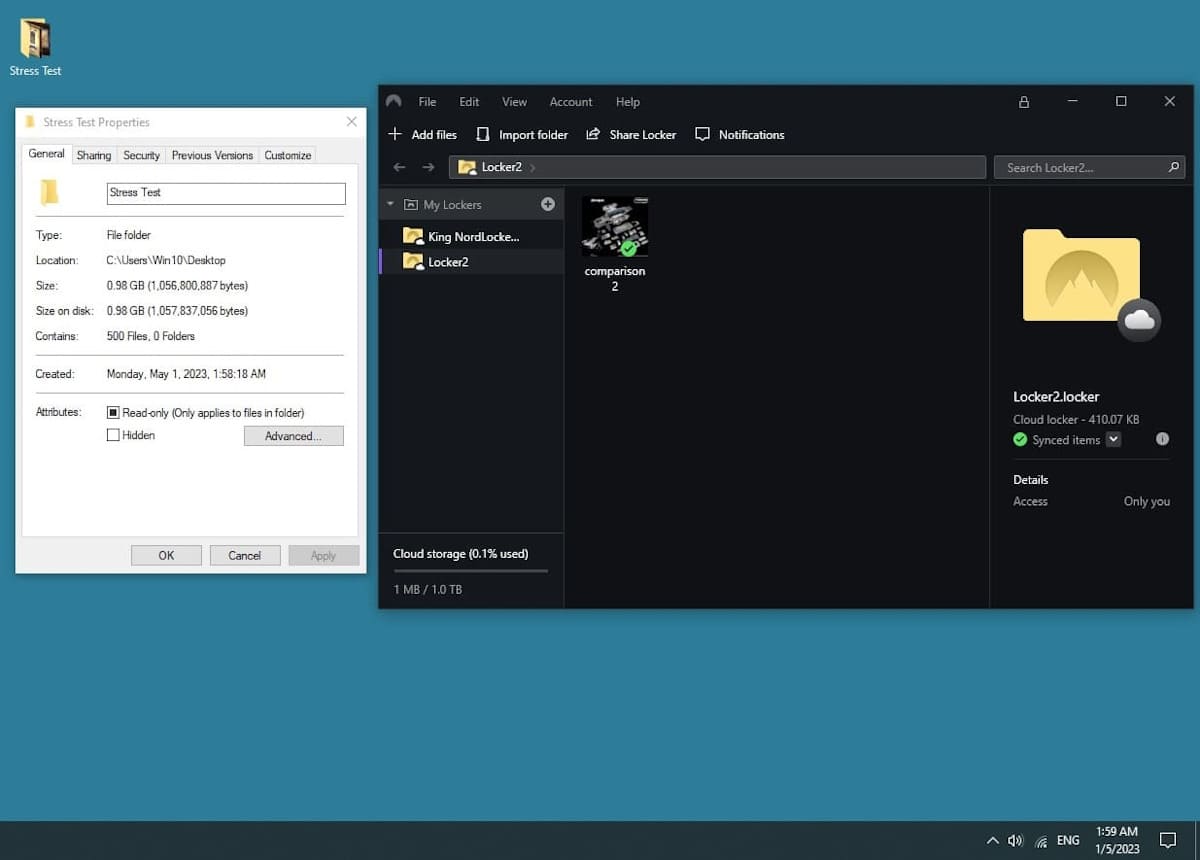This screenshot has height=860, width=1200.
Task: Close the Stress Test Properties dialog
Action: pos(351,122)
